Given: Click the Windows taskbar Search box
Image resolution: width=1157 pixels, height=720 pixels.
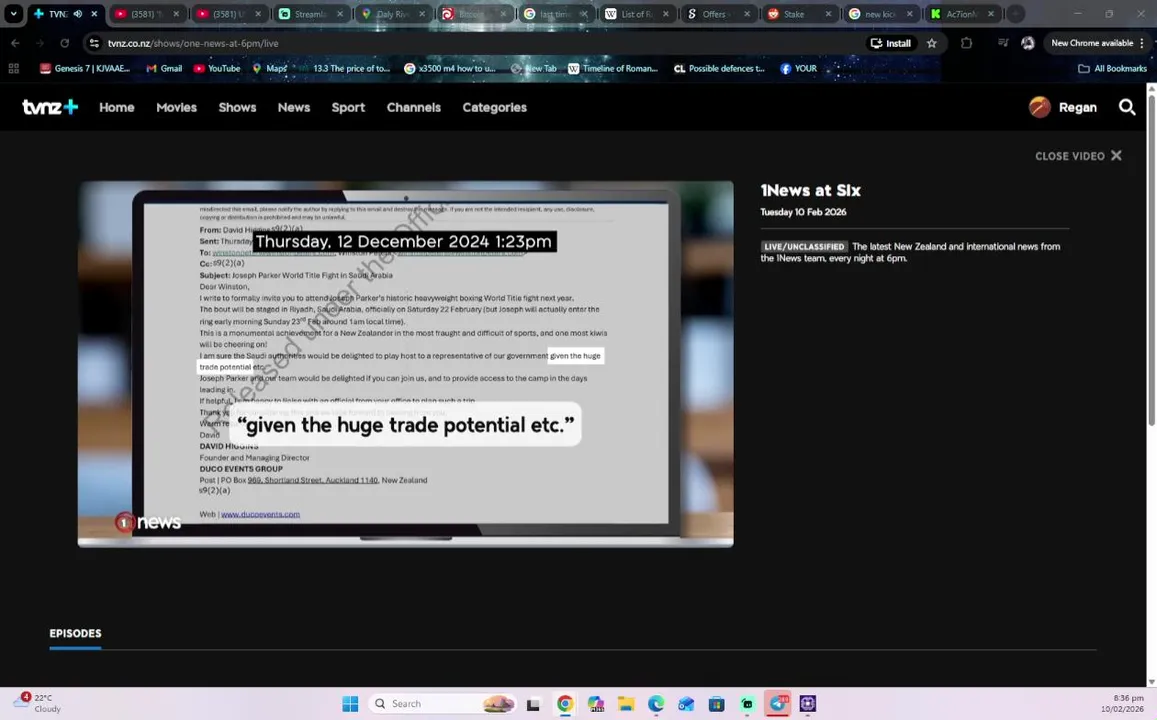Looking at the screenshot, I should point(441,704).
